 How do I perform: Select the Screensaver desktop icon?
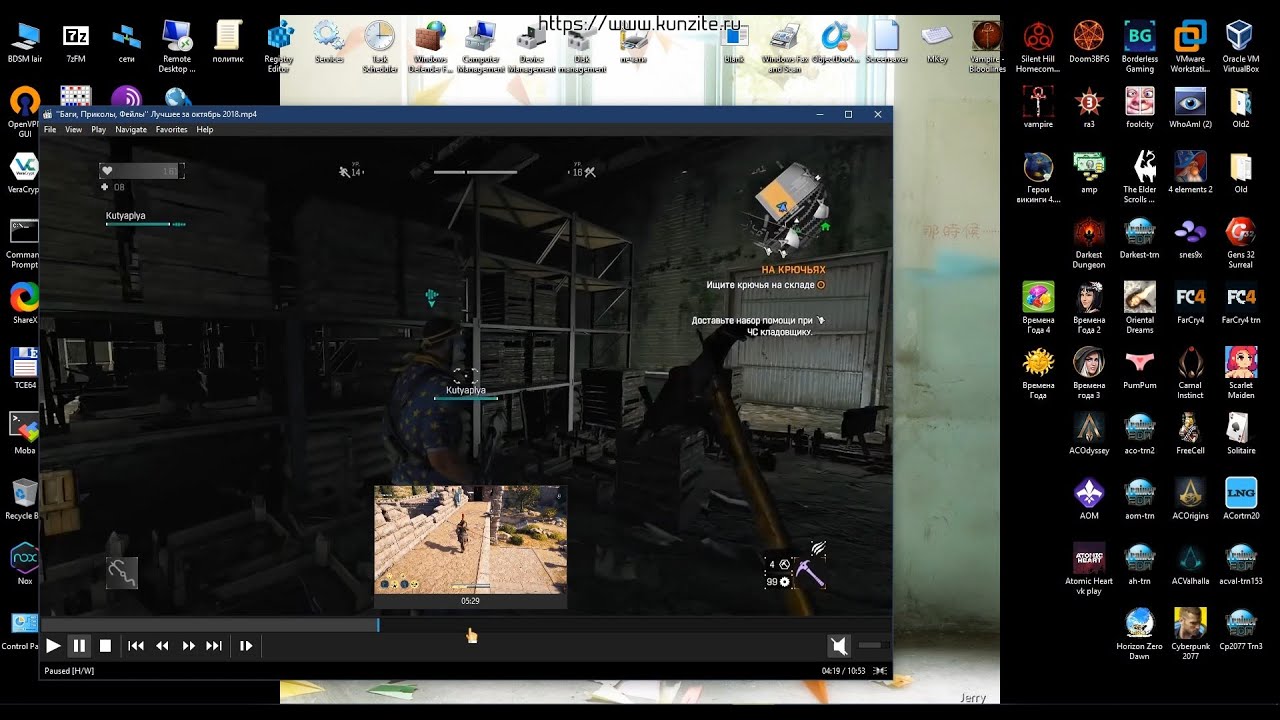click(886, 44)
